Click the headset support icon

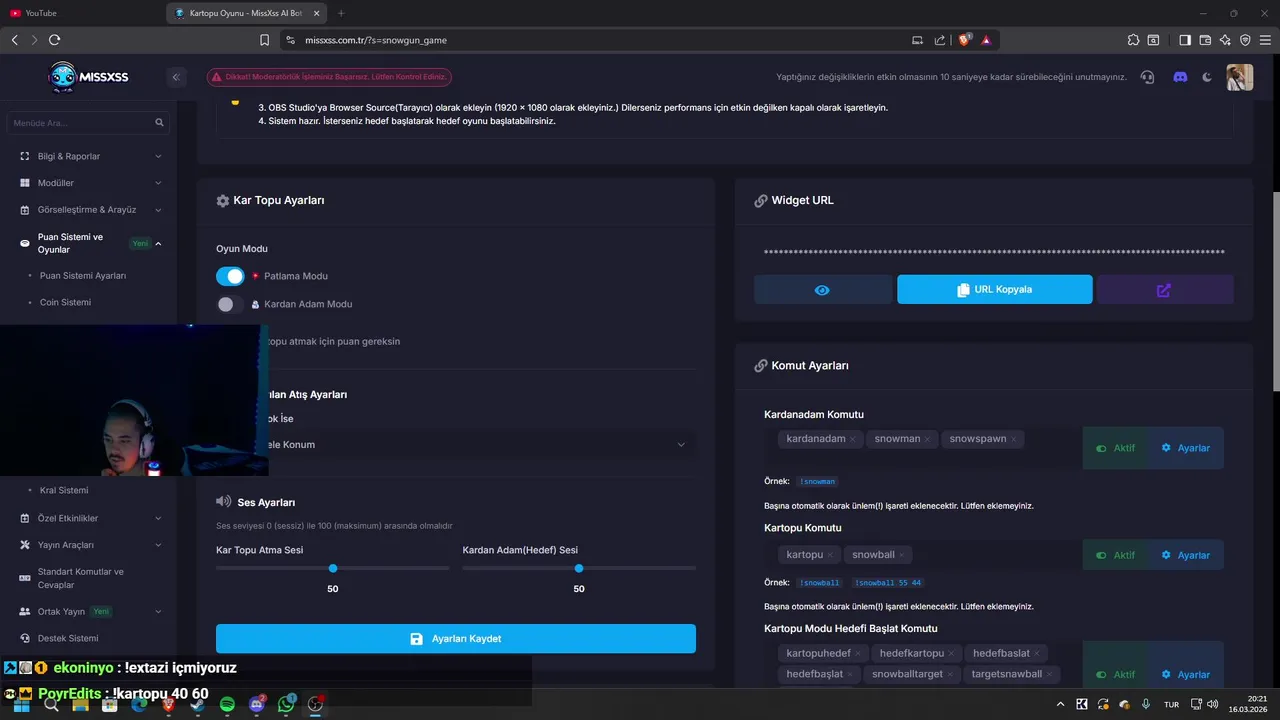point(1147,77)
